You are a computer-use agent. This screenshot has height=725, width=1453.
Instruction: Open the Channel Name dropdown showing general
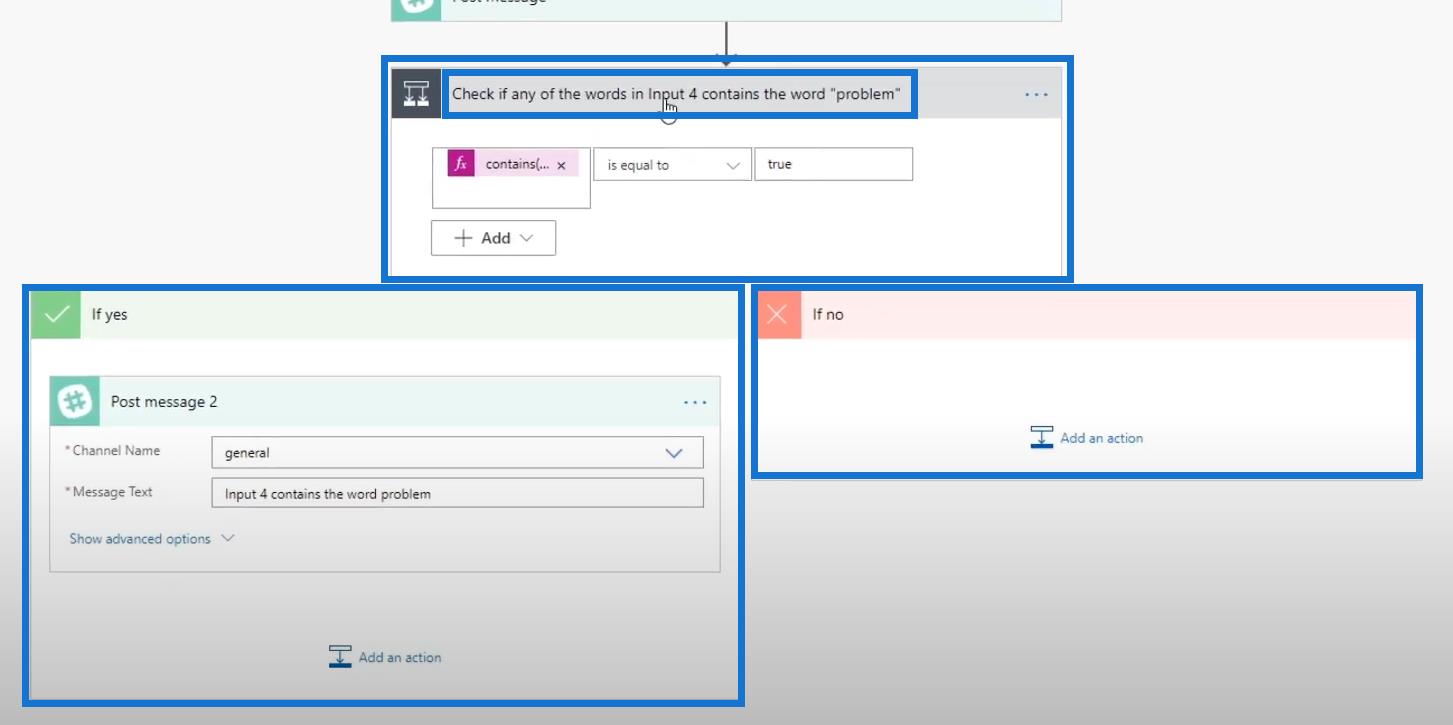pos(457,452)
